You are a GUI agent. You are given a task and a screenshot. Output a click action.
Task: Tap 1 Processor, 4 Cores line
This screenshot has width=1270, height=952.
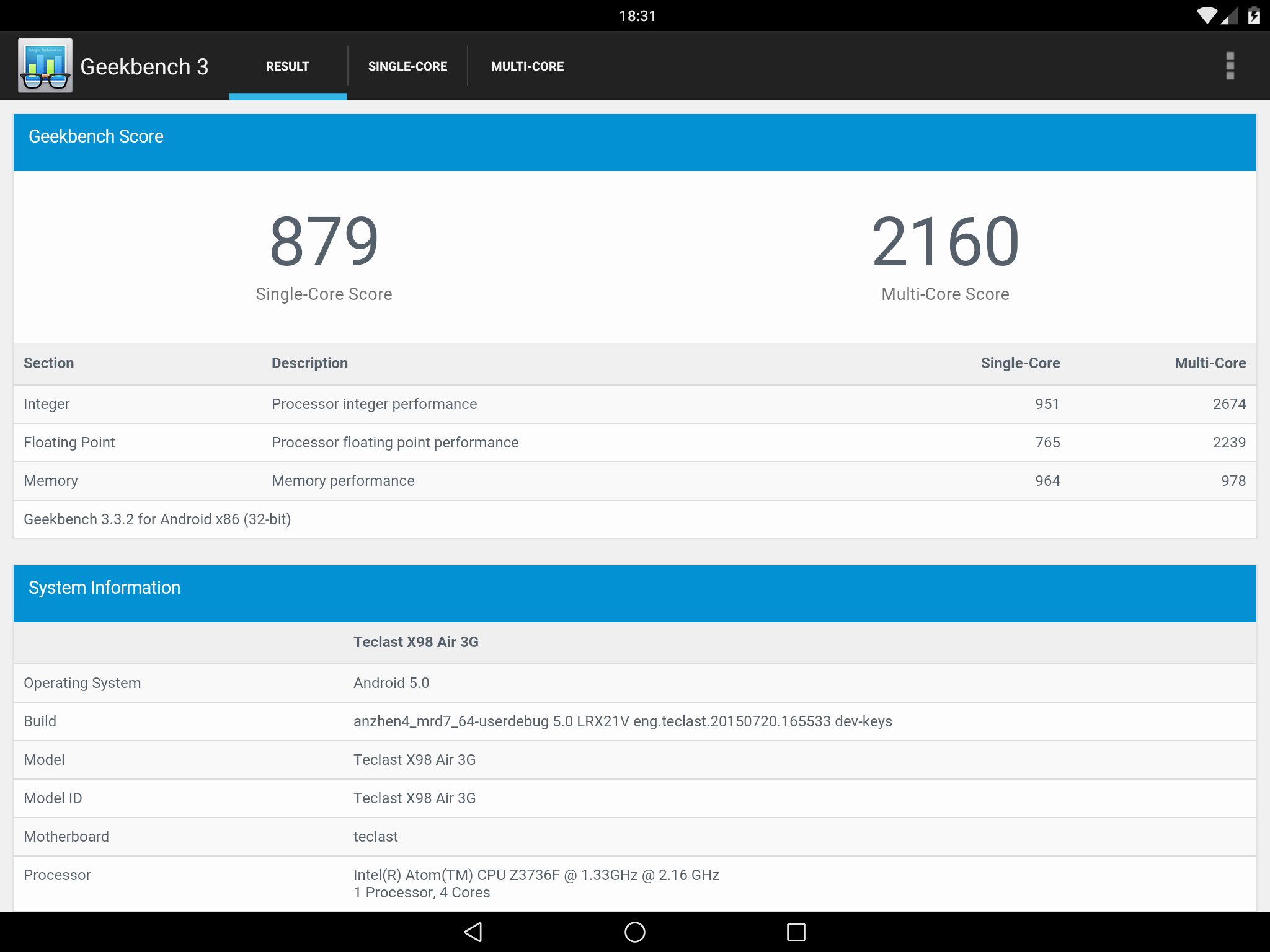422,892
